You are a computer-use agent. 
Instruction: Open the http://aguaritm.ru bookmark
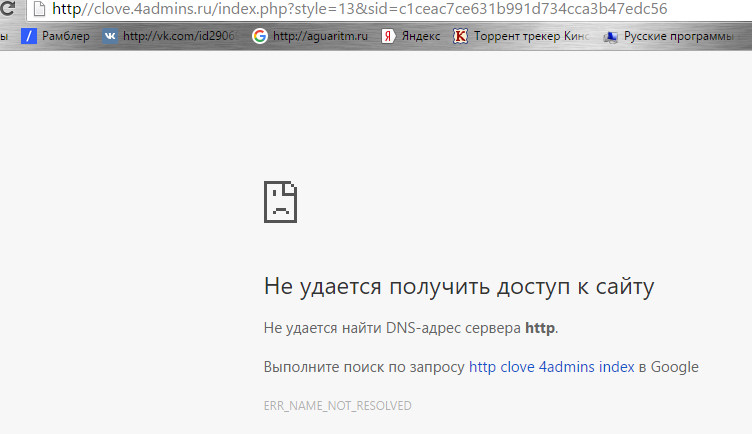point(320,37)
